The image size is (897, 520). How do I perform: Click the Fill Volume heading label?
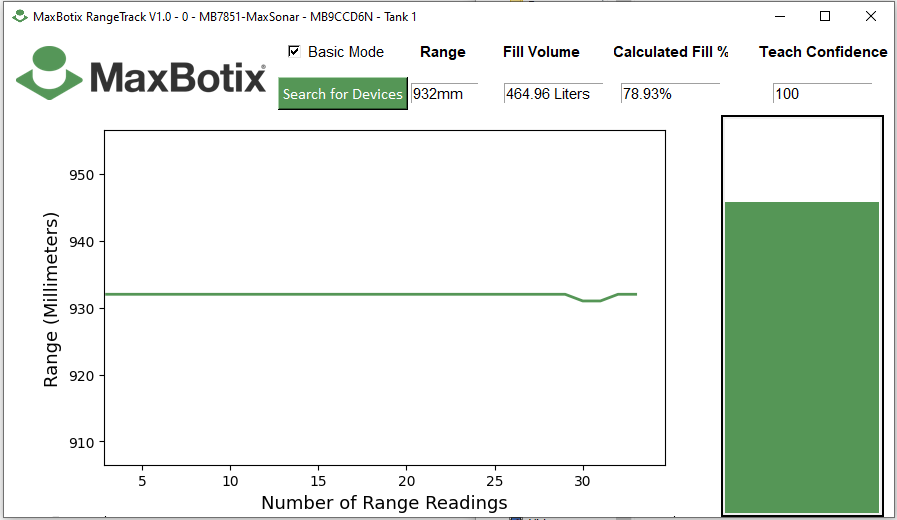541,52
